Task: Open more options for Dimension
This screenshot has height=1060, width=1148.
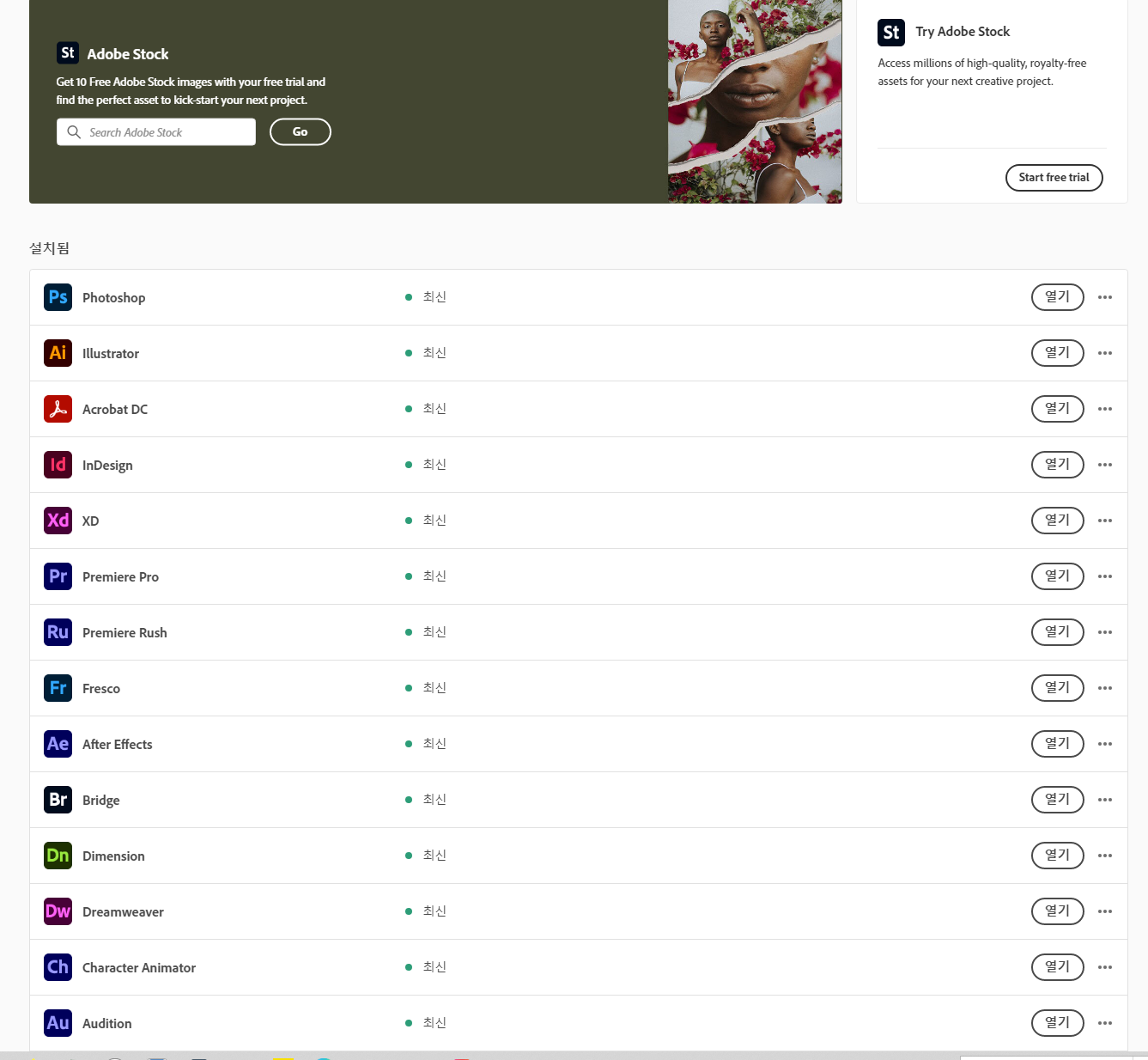Action: tap(1105, 856)
